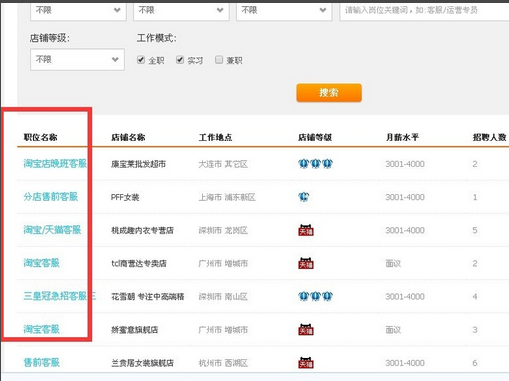Open the 淘宝店晚班客服 job link
Viewport: 509px width, 381px height.
click(55, 163)
